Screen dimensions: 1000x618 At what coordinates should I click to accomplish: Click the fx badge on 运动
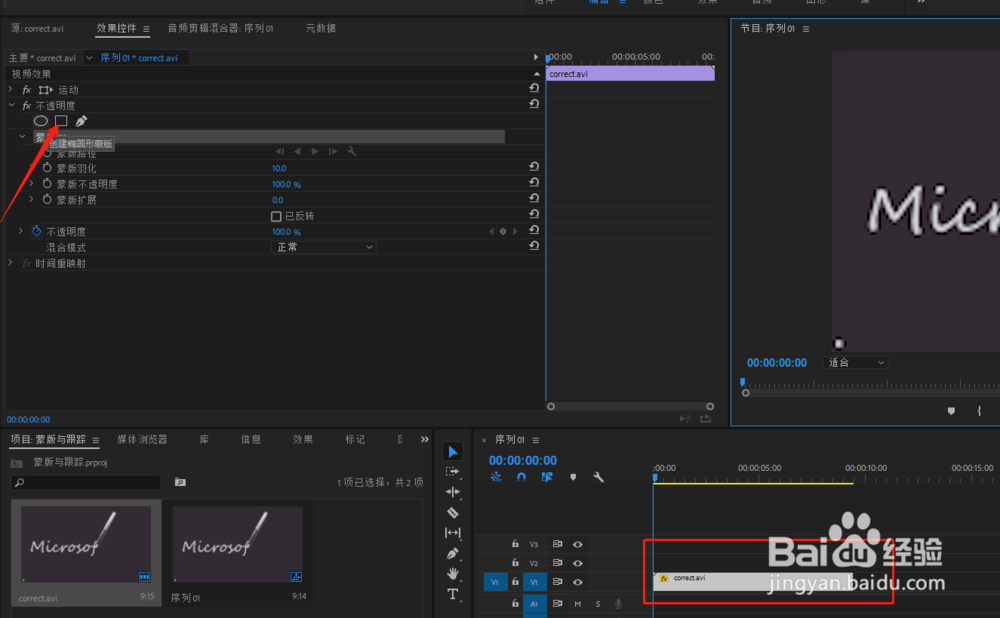[x=27, y=90]
